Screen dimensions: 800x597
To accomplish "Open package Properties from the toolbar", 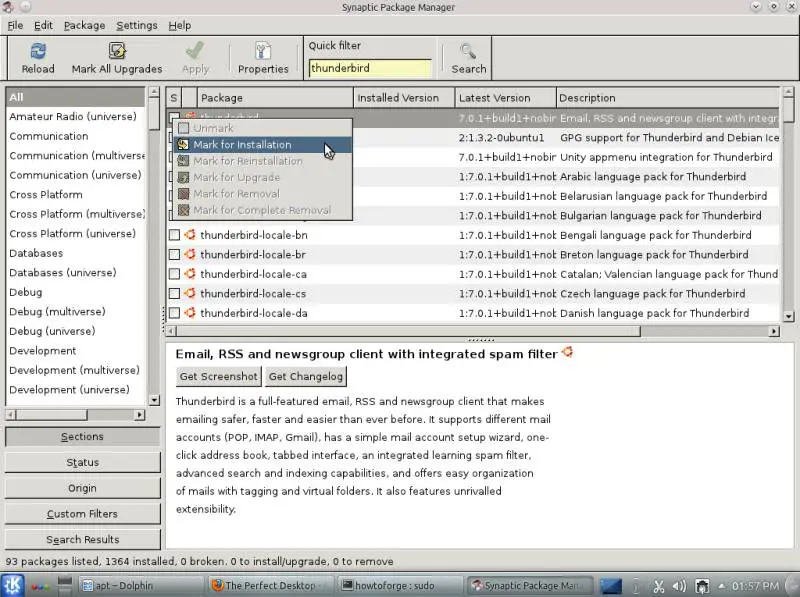I will click(263, 51).
